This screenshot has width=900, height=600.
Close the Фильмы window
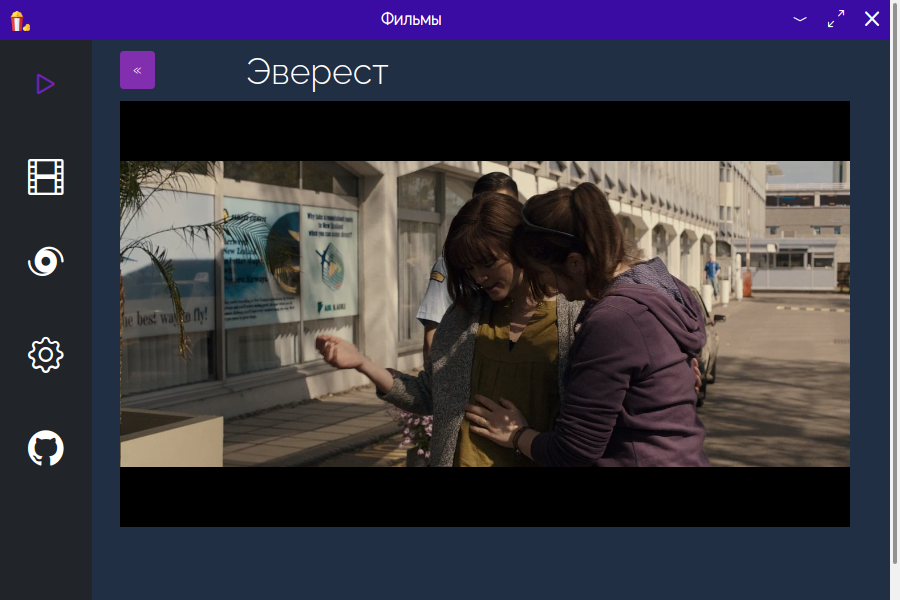(x=872, y=19)
